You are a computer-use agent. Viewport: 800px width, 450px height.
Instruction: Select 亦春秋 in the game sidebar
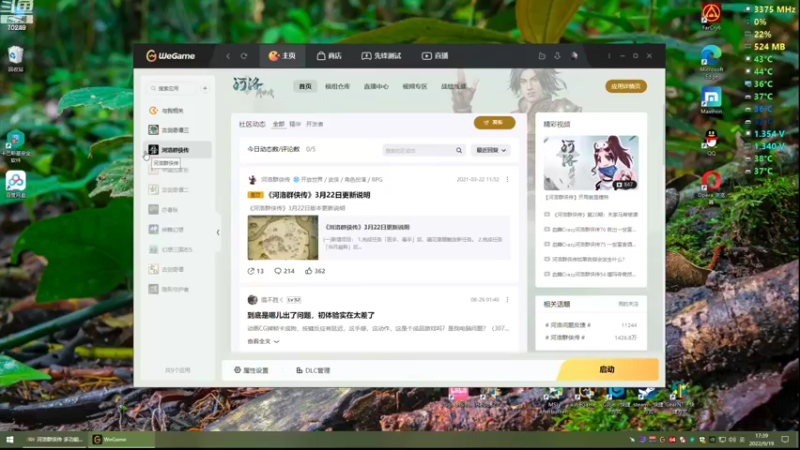click(x=177, y=210)
